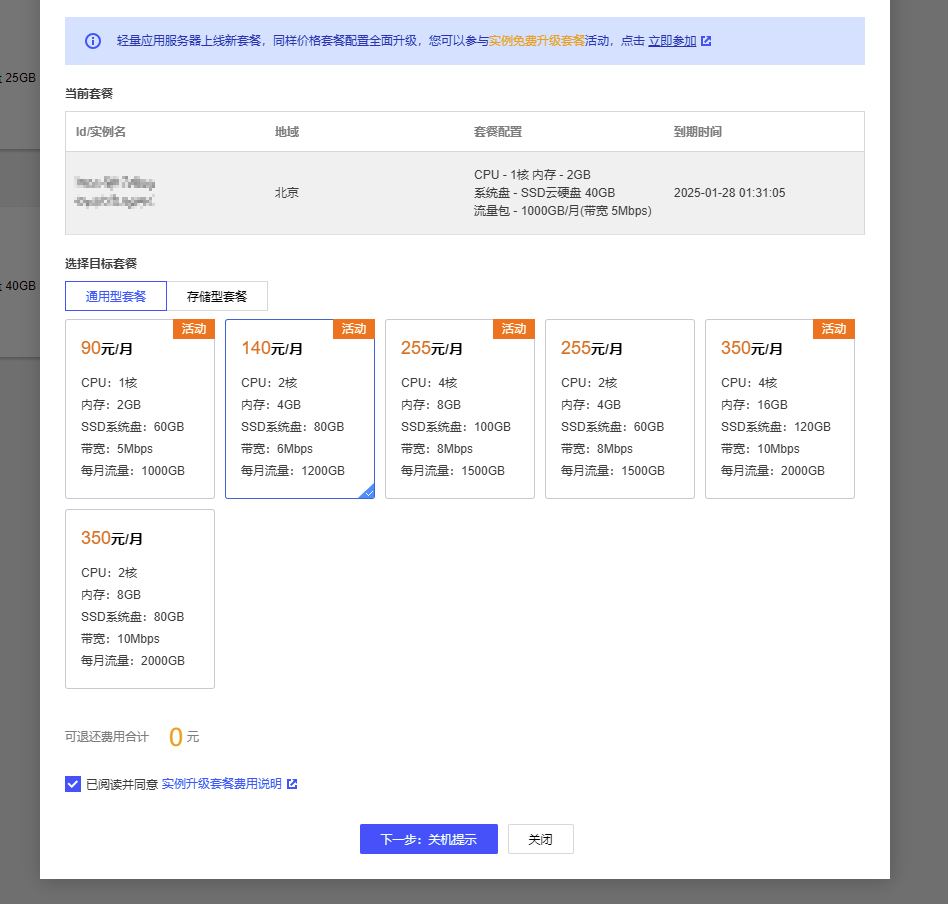Uncheck the 已阅读并同意 agreement checkbox
The width and height of the screenshot is (948, 904).
tap(73, 784)
